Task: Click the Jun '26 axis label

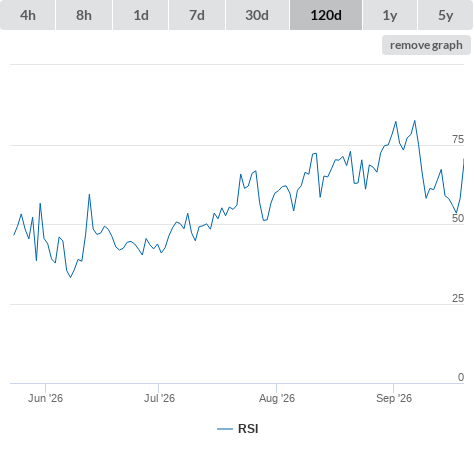Action: tap(45, 398)
